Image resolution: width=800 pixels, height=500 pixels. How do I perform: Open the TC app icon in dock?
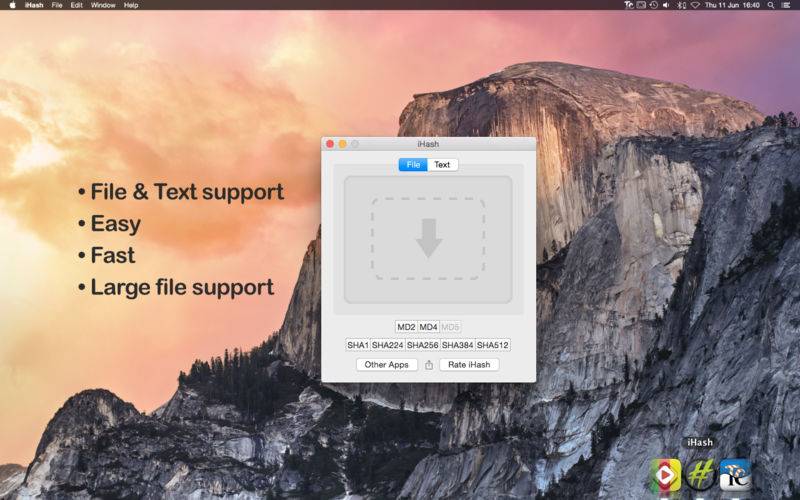(x=735, y=474)
